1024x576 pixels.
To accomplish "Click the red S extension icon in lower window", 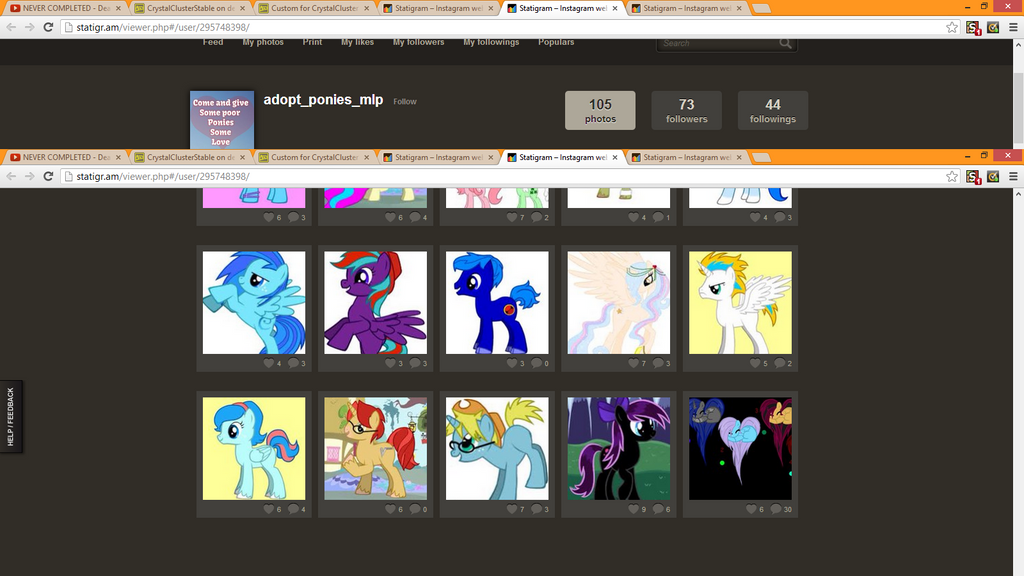I will [x=973, y=176].
